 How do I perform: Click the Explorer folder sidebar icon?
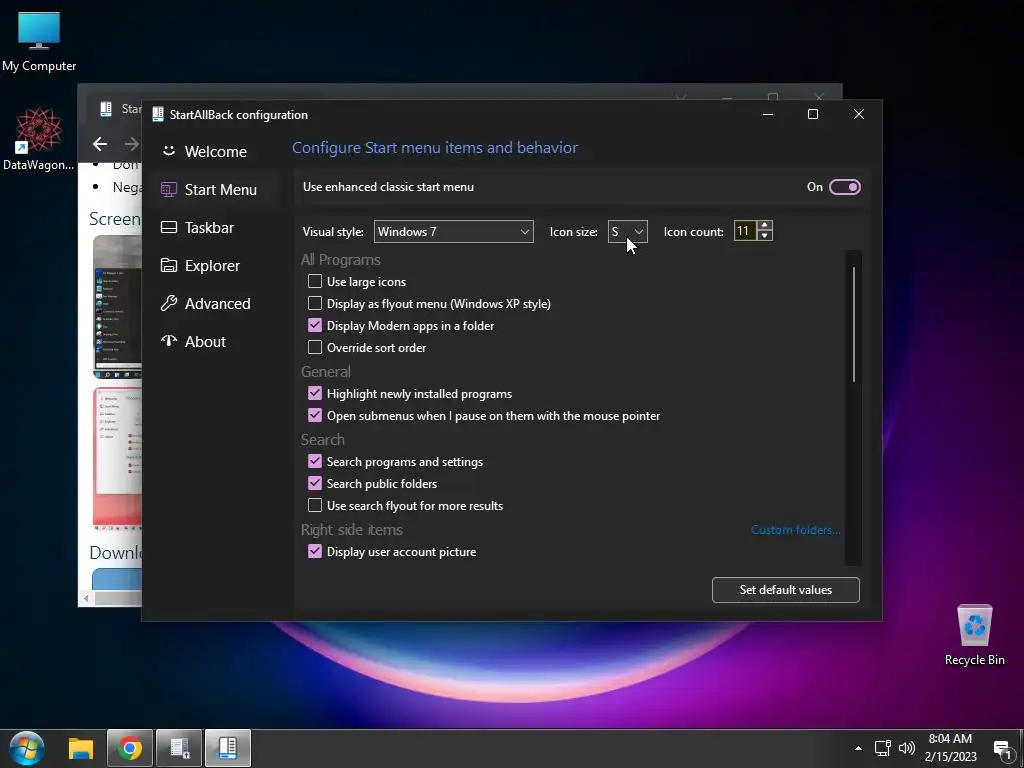[x=168, y=265]
